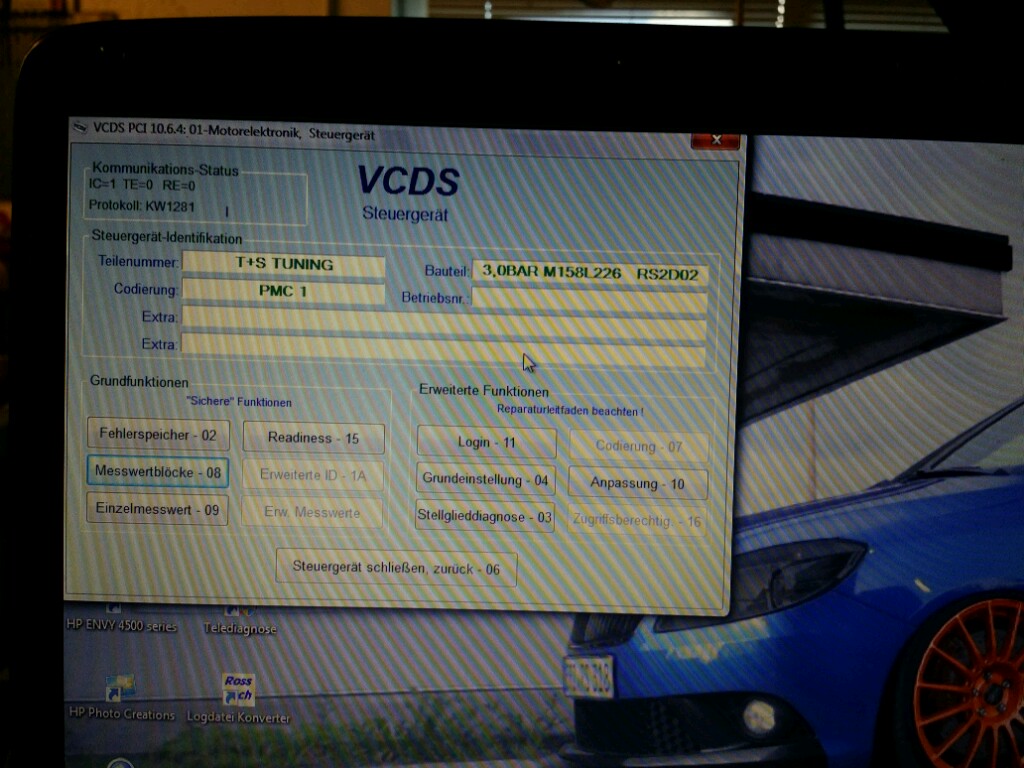Open Grundeinstellung - 04 basic settings
The image size is (1024, 768).
485,480
